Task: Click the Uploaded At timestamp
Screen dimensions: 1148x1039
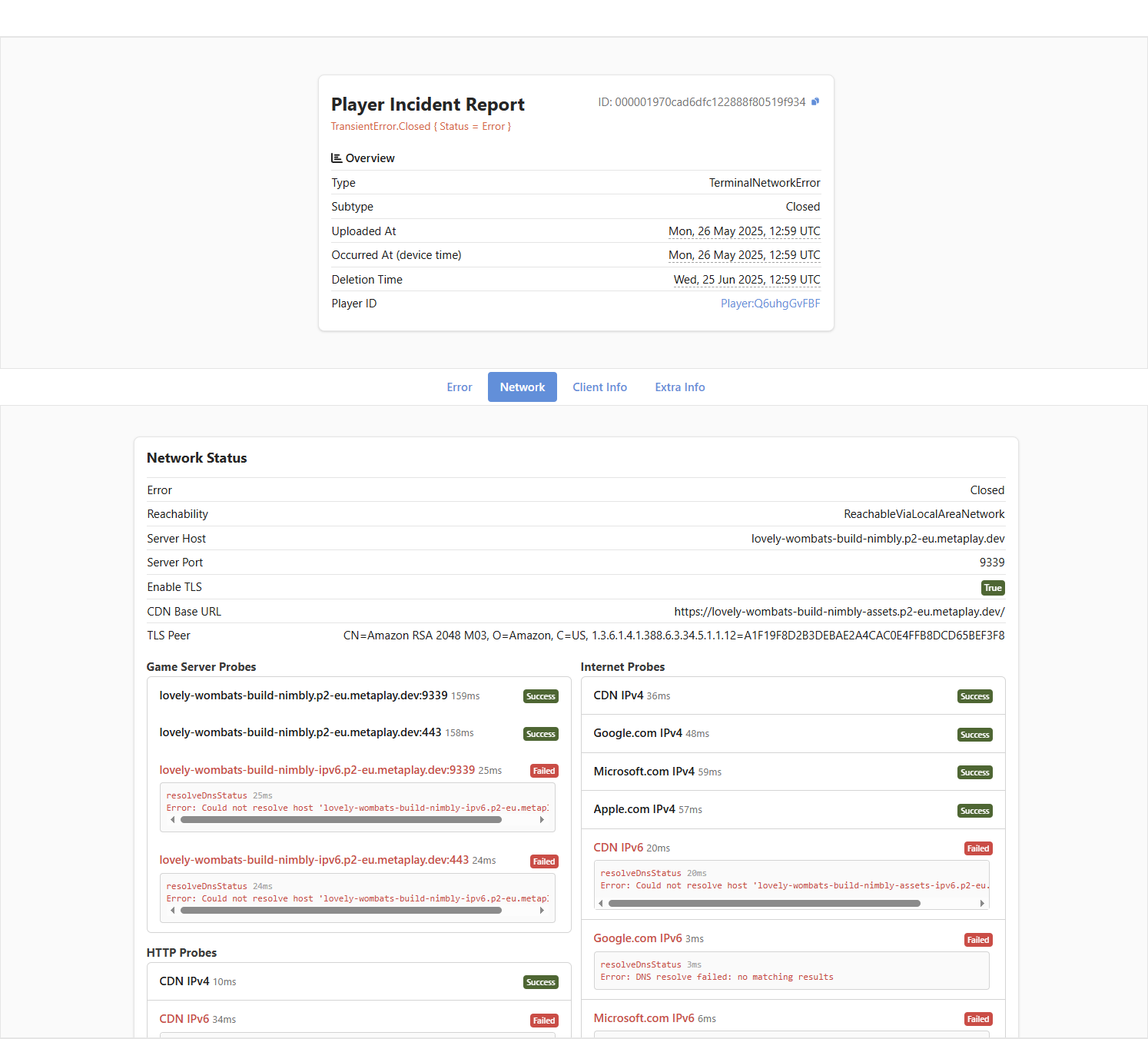Action: coord(744,231)
